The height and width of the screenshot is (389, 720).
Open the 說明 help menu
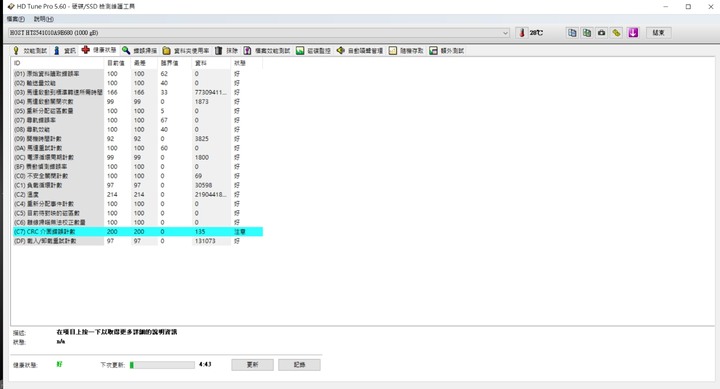(44, 19)
